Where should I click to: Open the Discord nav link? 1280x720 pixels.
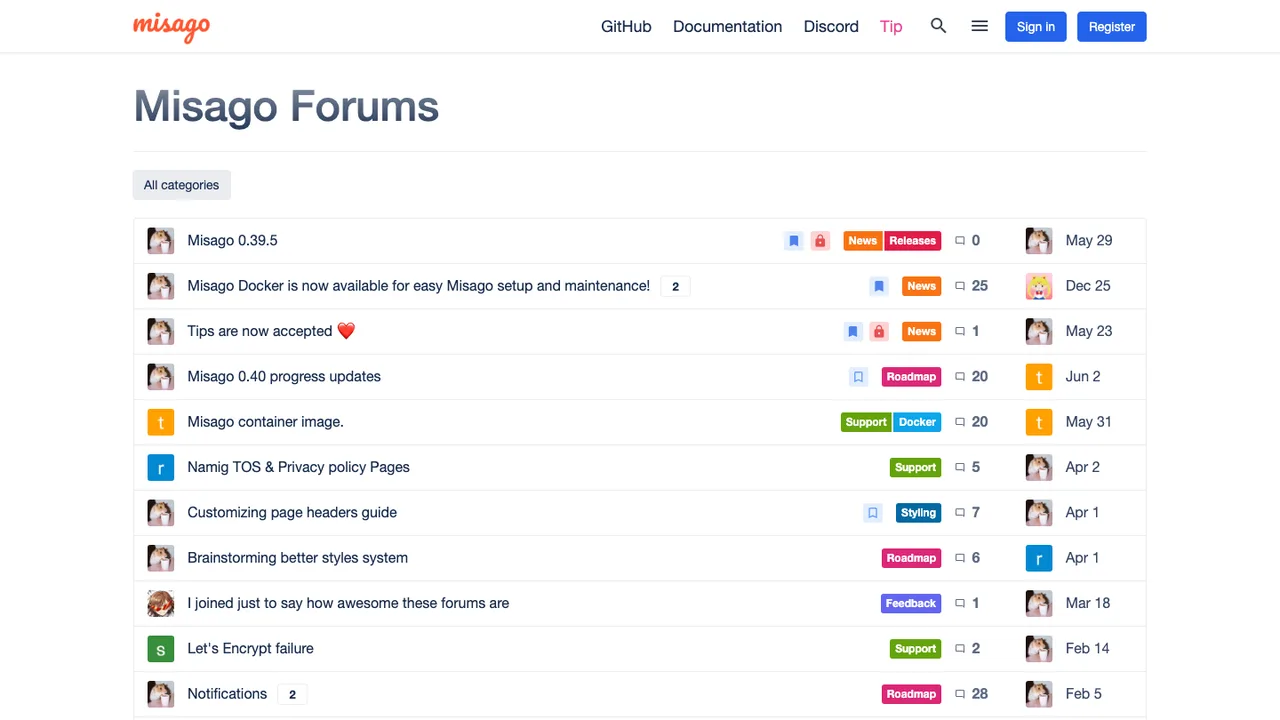coord(831,27)
